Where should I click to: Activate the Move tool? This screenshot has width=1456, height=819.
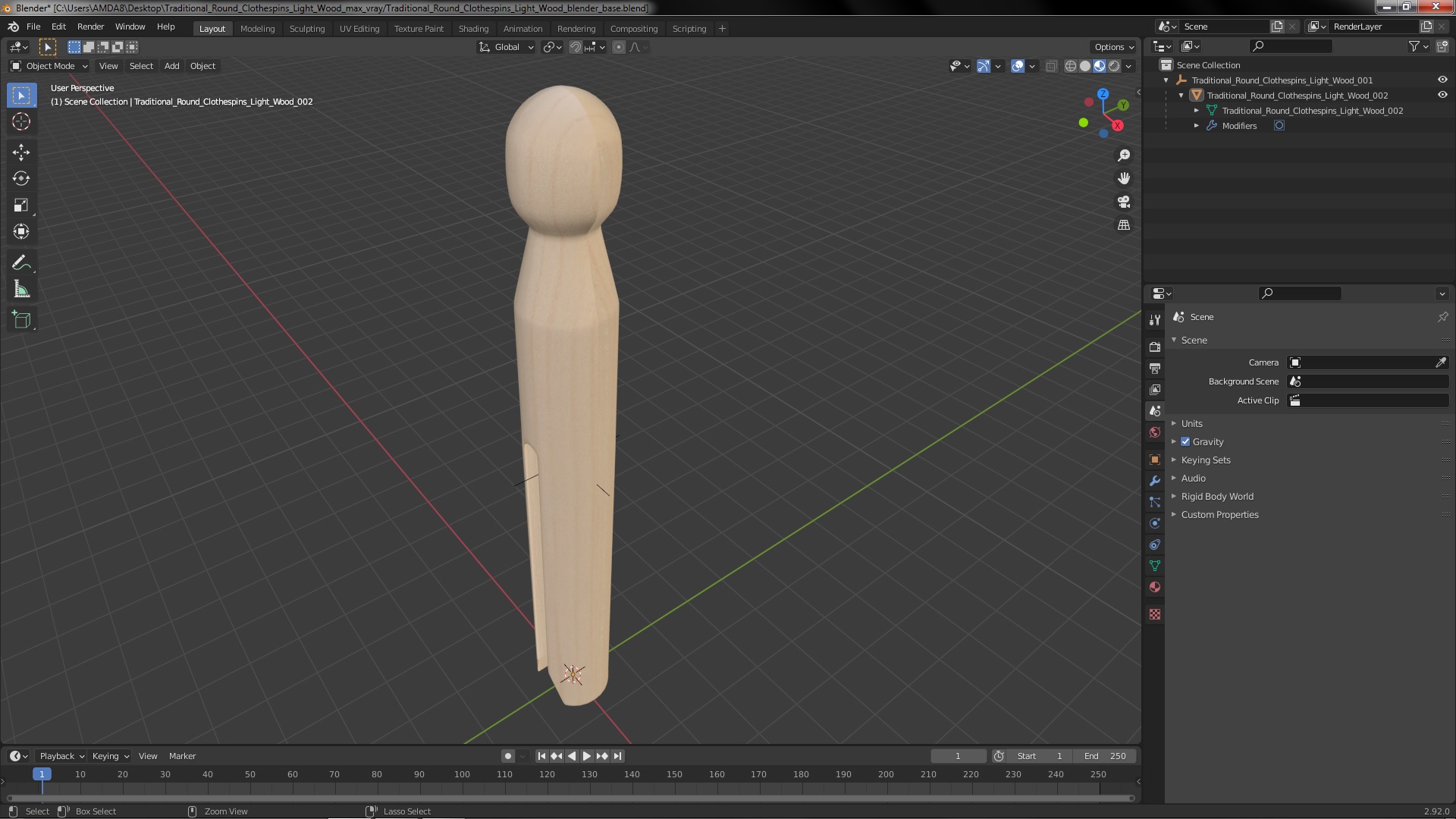21,152
